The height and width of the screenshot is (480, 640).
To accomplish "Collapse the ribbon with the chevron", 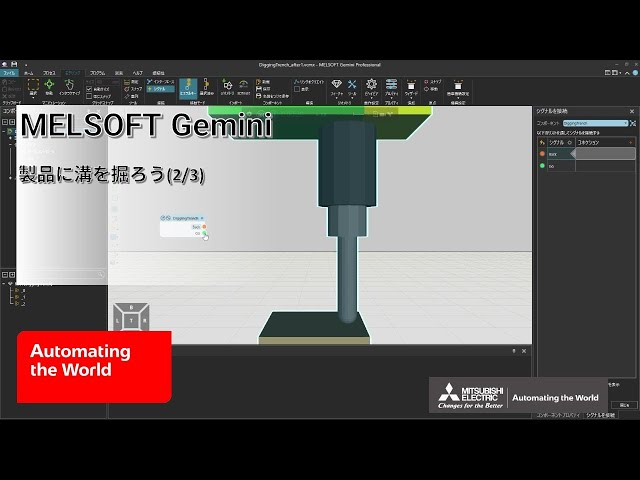I will click(x=627, y=73).
